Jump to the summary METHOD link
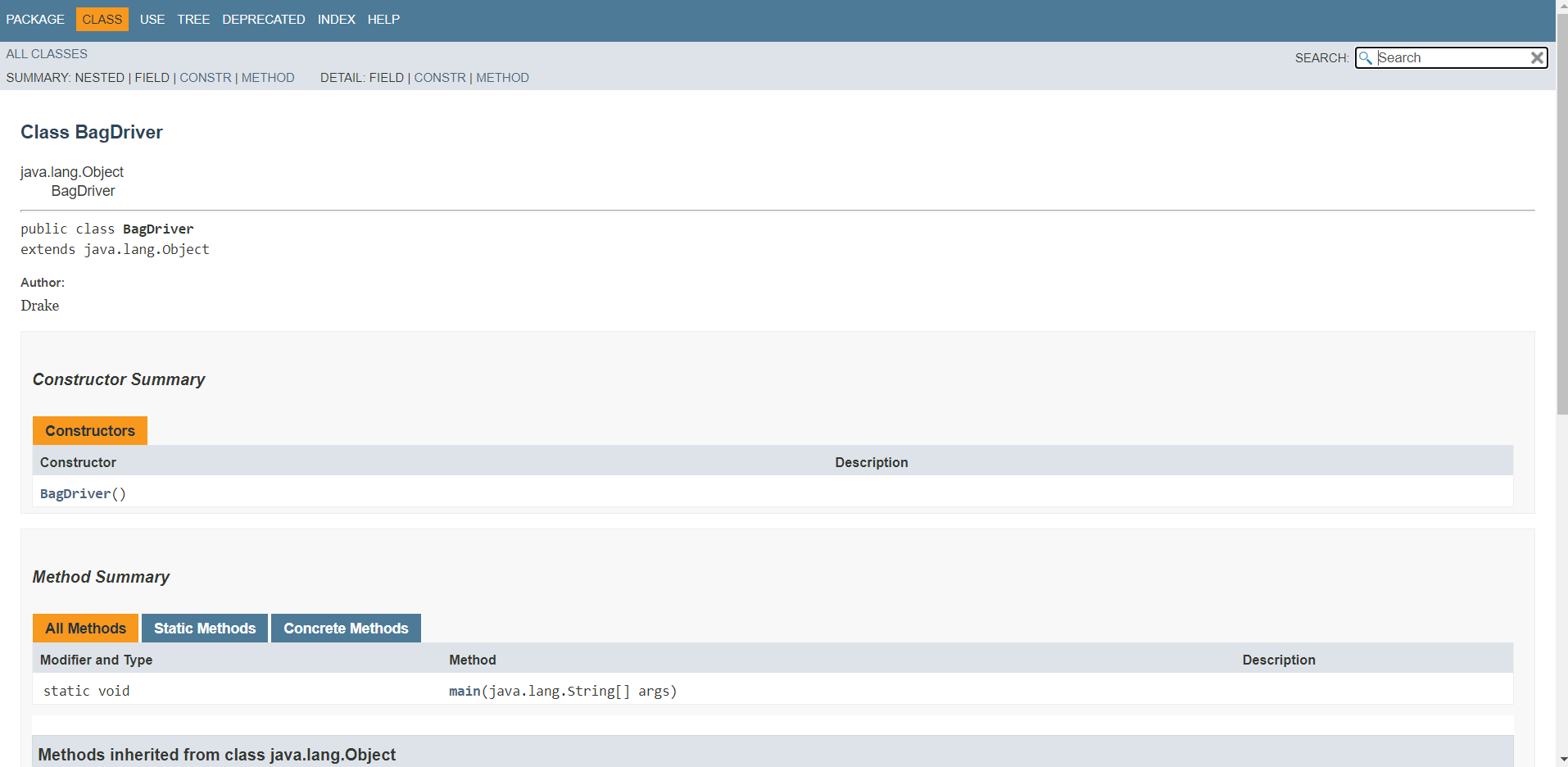Viewport: 1568px width, 767px height. (268, 78)
